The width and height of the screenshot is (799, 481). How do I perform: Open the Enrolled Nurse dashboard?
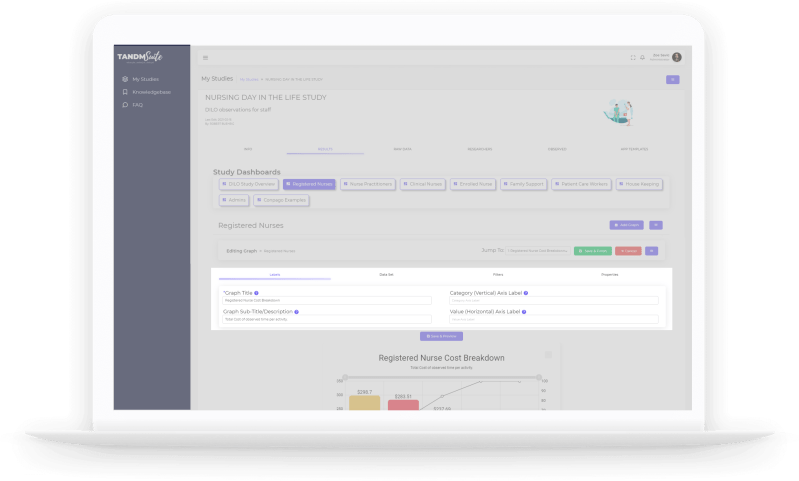(473, 184)
